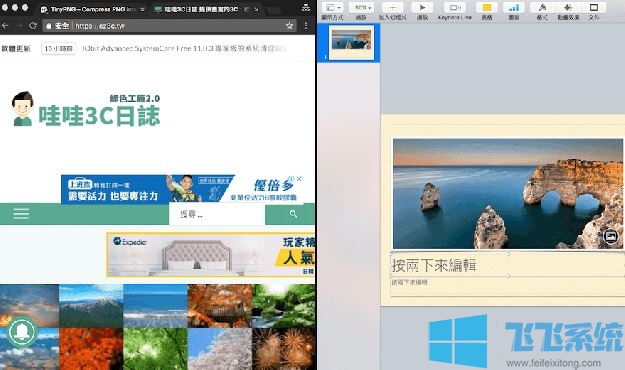
Task: Click the Keynote add slide (加入幻燈片) button
Action: pos(393,8)
